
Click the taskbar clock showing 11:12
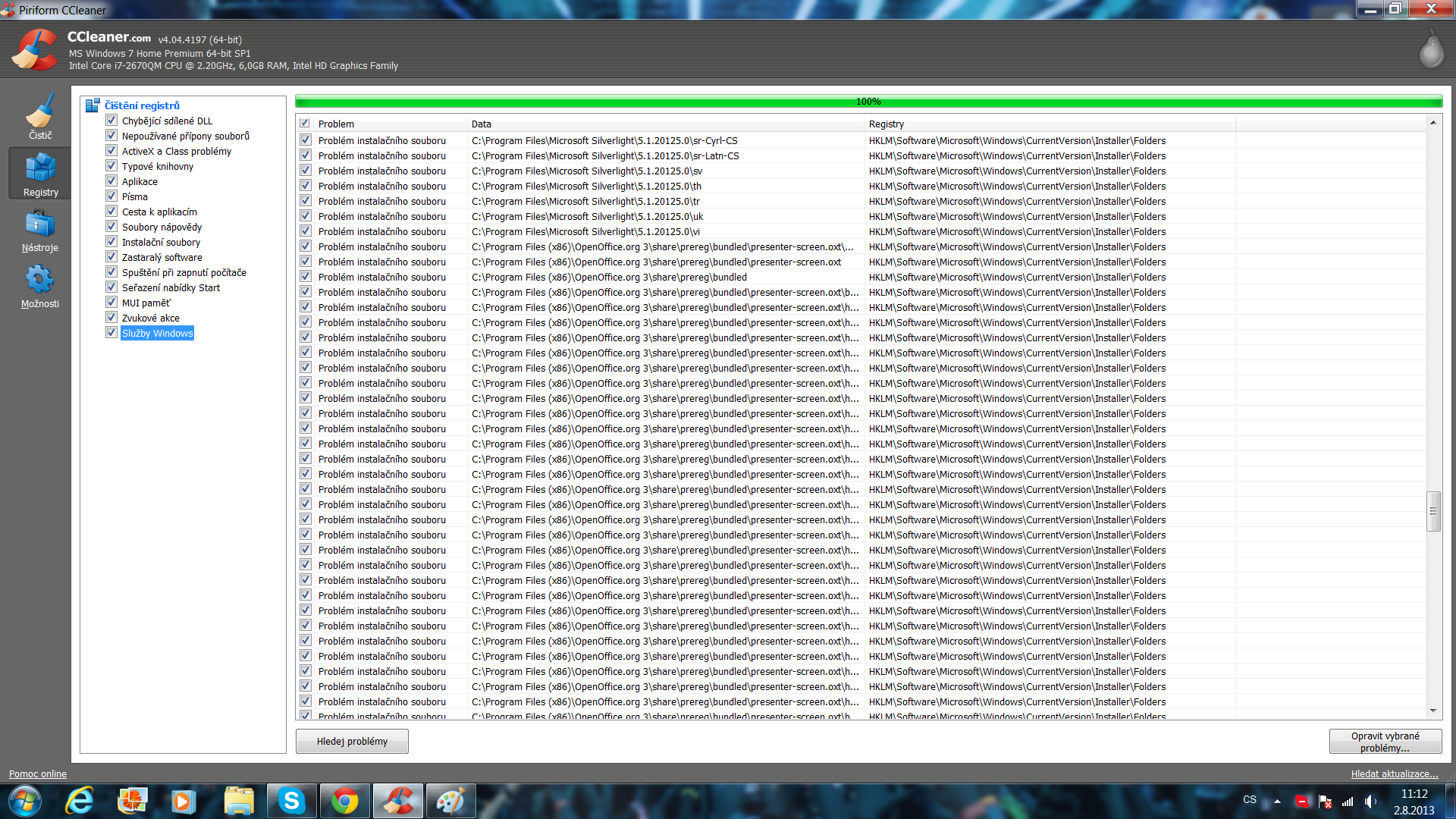[1414, 794]
